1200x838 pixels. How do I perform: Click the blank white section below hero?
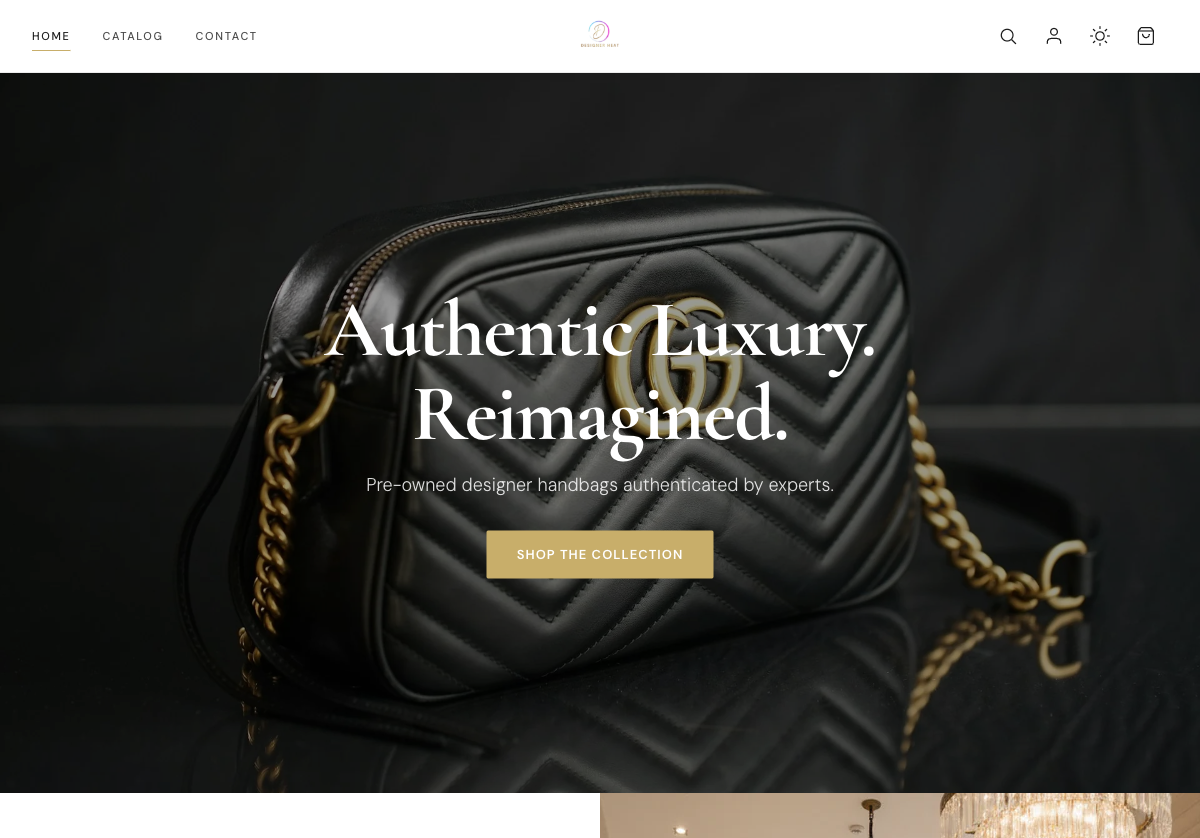(300, 816)
